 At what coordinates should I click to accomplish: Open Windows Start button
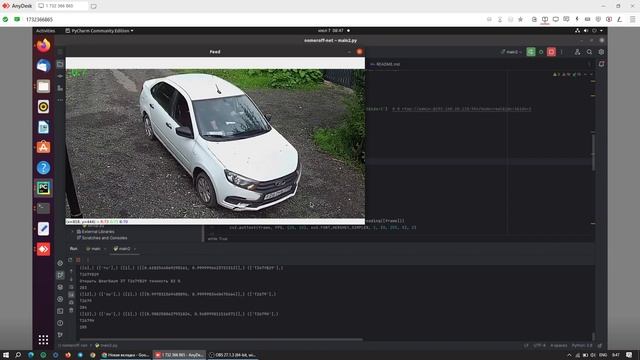coord(6,355)
